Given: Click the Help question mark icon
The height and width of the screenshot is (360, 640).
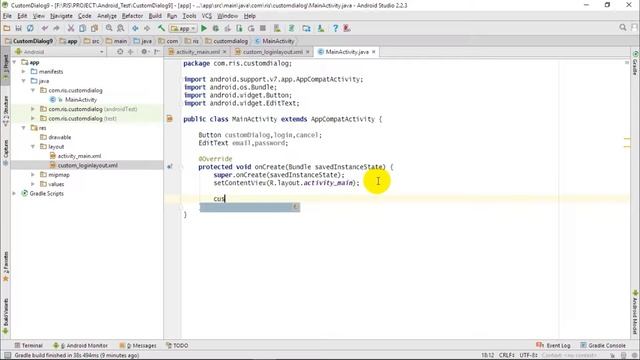Looking at the screenshot, I should click(x=335, y=28).
